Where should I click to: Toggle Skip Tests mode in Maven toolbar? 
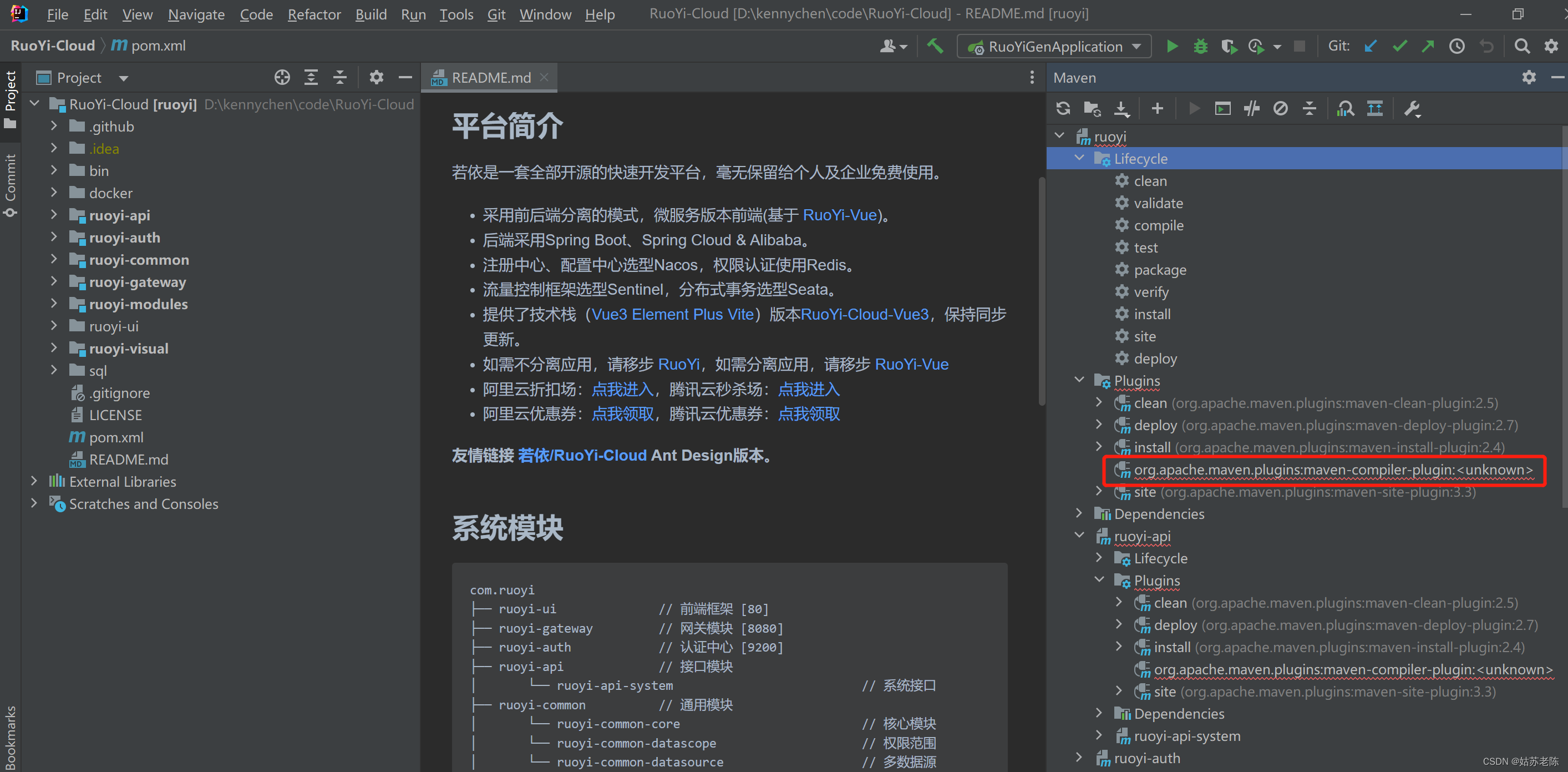click(x=1280, y=108)
